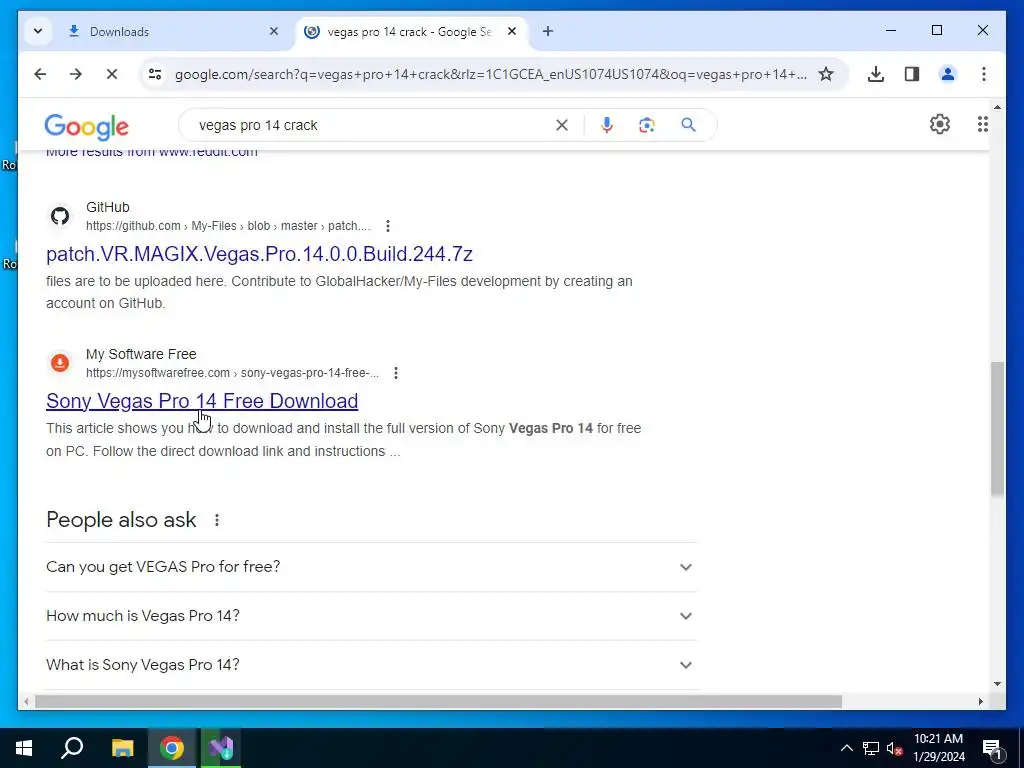The width and height of the screenshot is (1024, 768).
Task: Show hidden system tray icons
Action: point(846,748)
